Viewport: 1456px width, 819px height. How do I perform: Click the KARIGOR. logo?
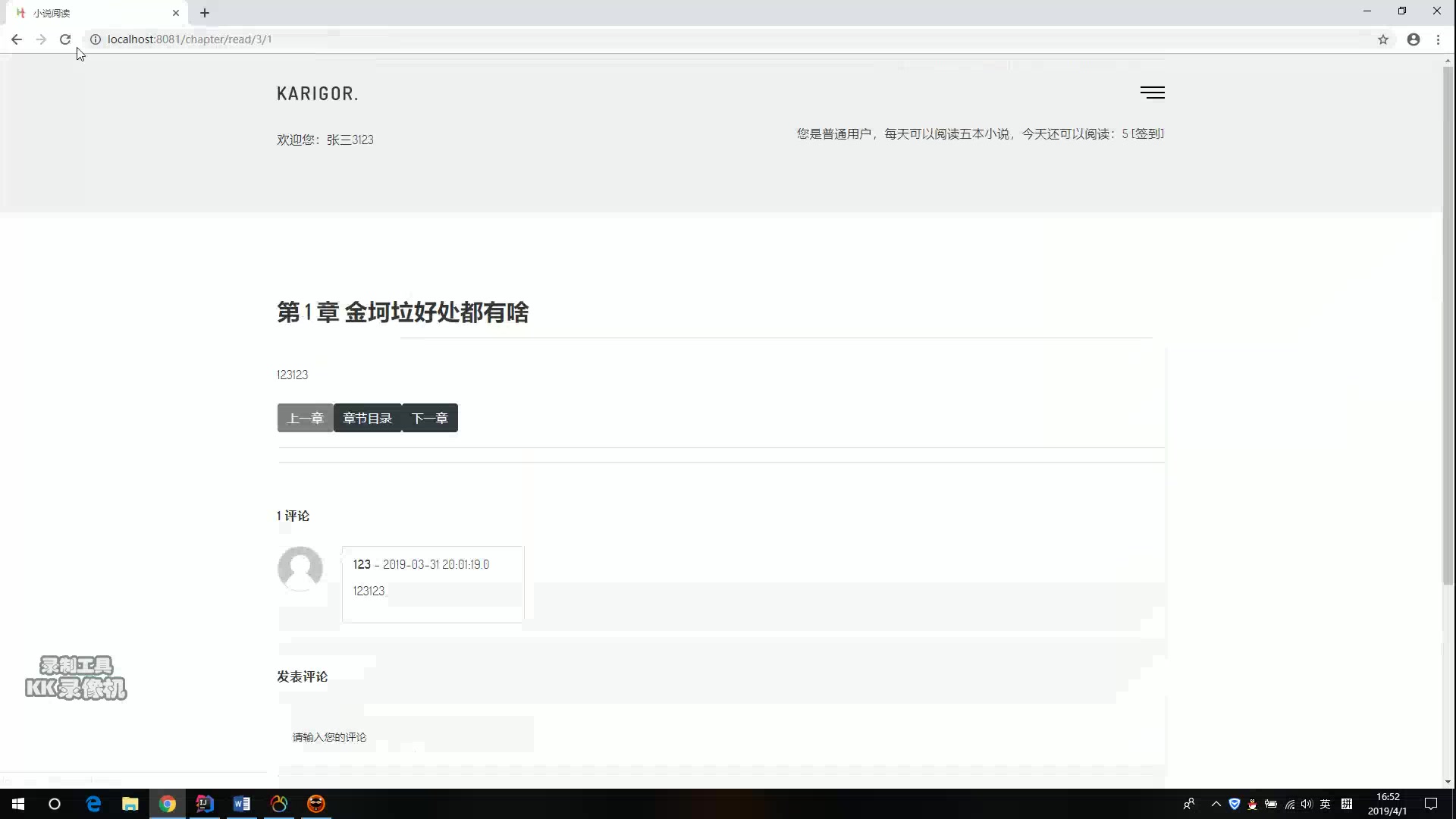317,94
